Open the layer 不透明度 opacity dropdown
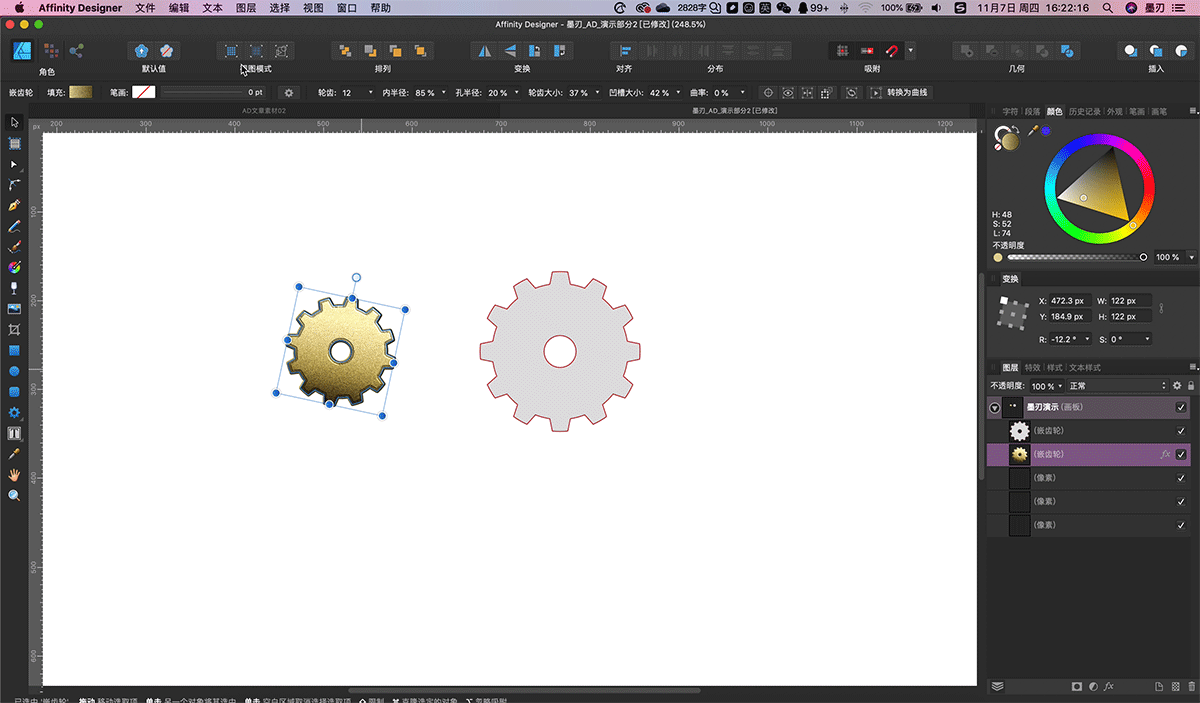The image size is (1200, 703). click(1059, 386)
